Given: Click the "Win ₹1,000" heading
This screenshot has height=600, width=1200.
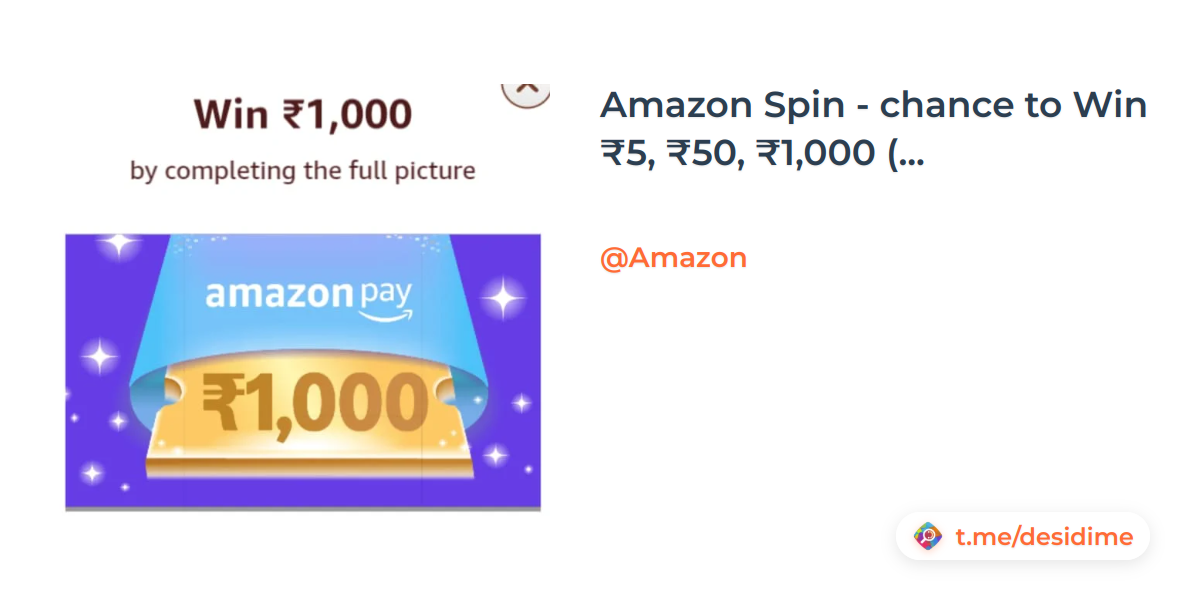Looking at the screenshot, I should point(303,114).
